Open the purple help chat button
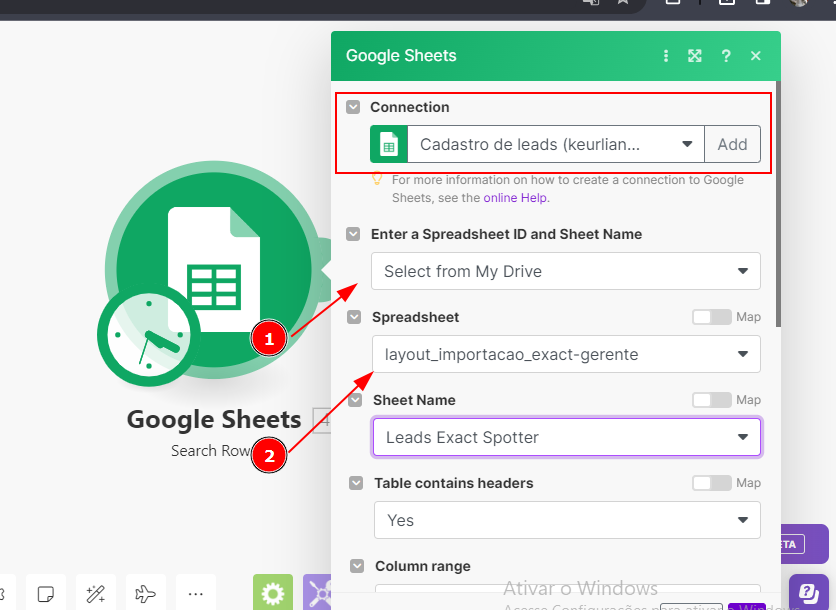Image resolution: width=836 pixels, height=610 pixels. [x=809, y=592]
